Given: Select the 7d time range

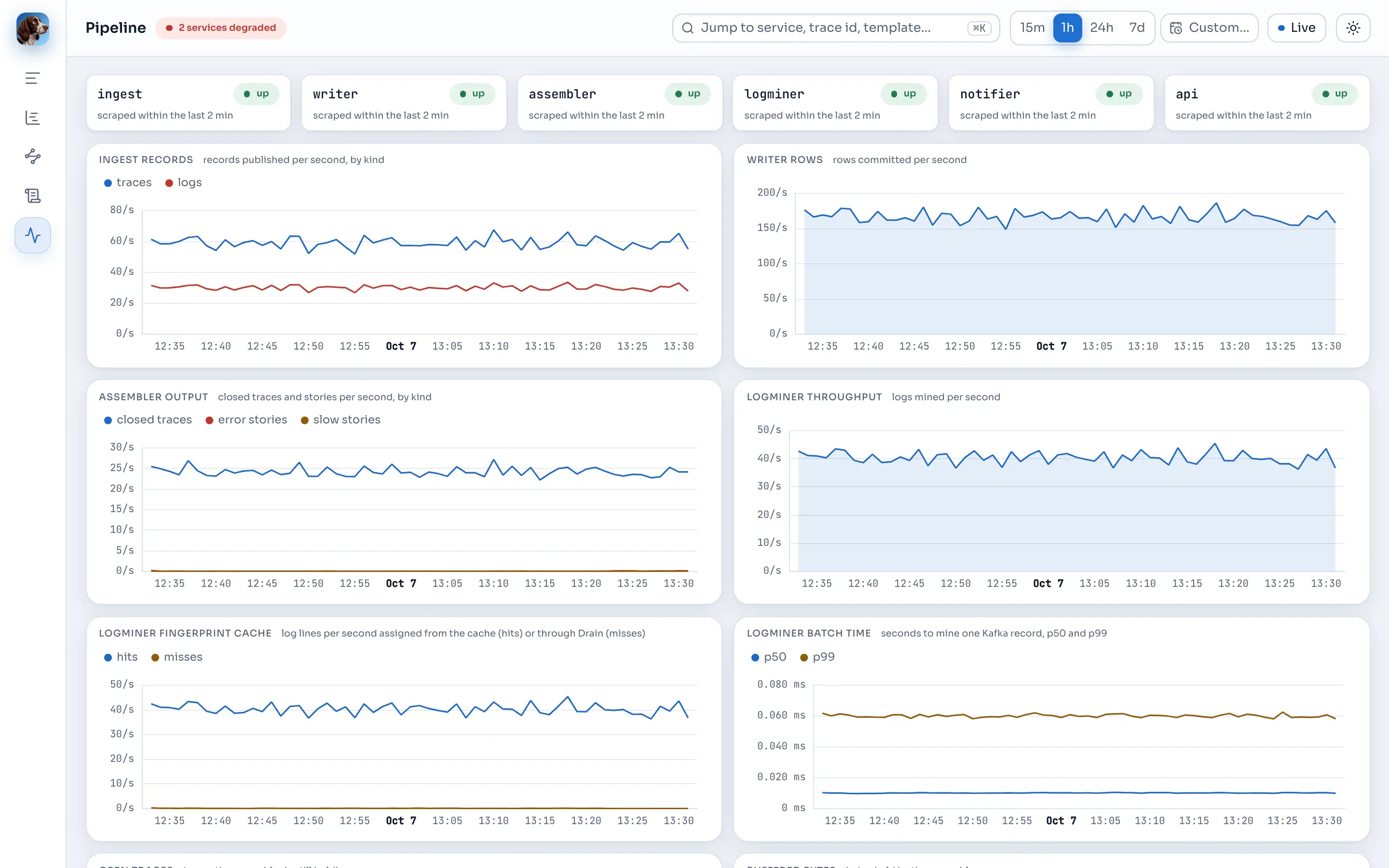Looking at the screenshot, I should (x=1136, y=28).
